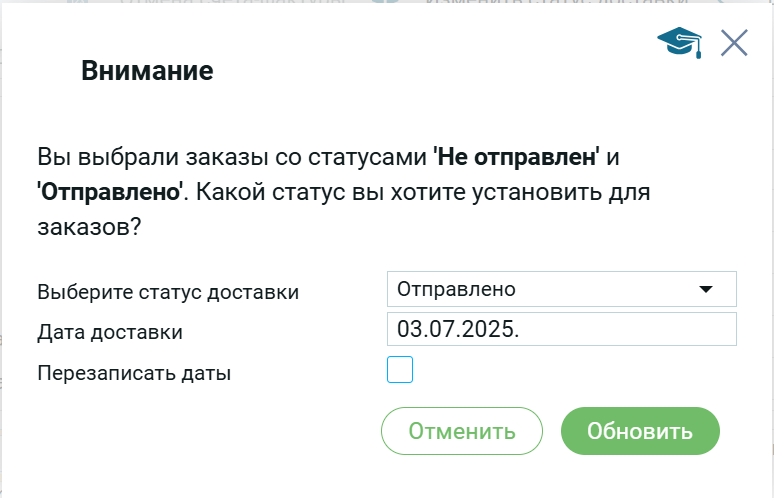Click the bold 'Не отправлен' status text
The image size is (774, 498).
(516, 157)
